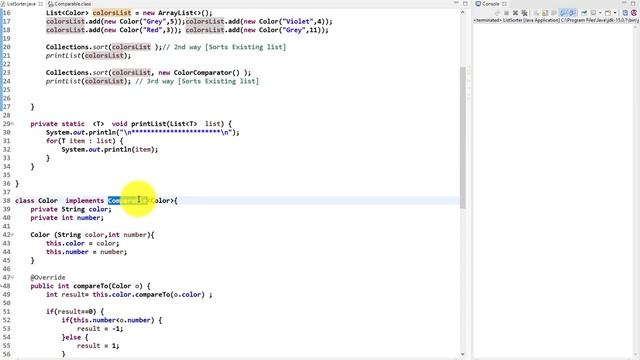Click 'result = 1;' on line 55

click(98, 346)
